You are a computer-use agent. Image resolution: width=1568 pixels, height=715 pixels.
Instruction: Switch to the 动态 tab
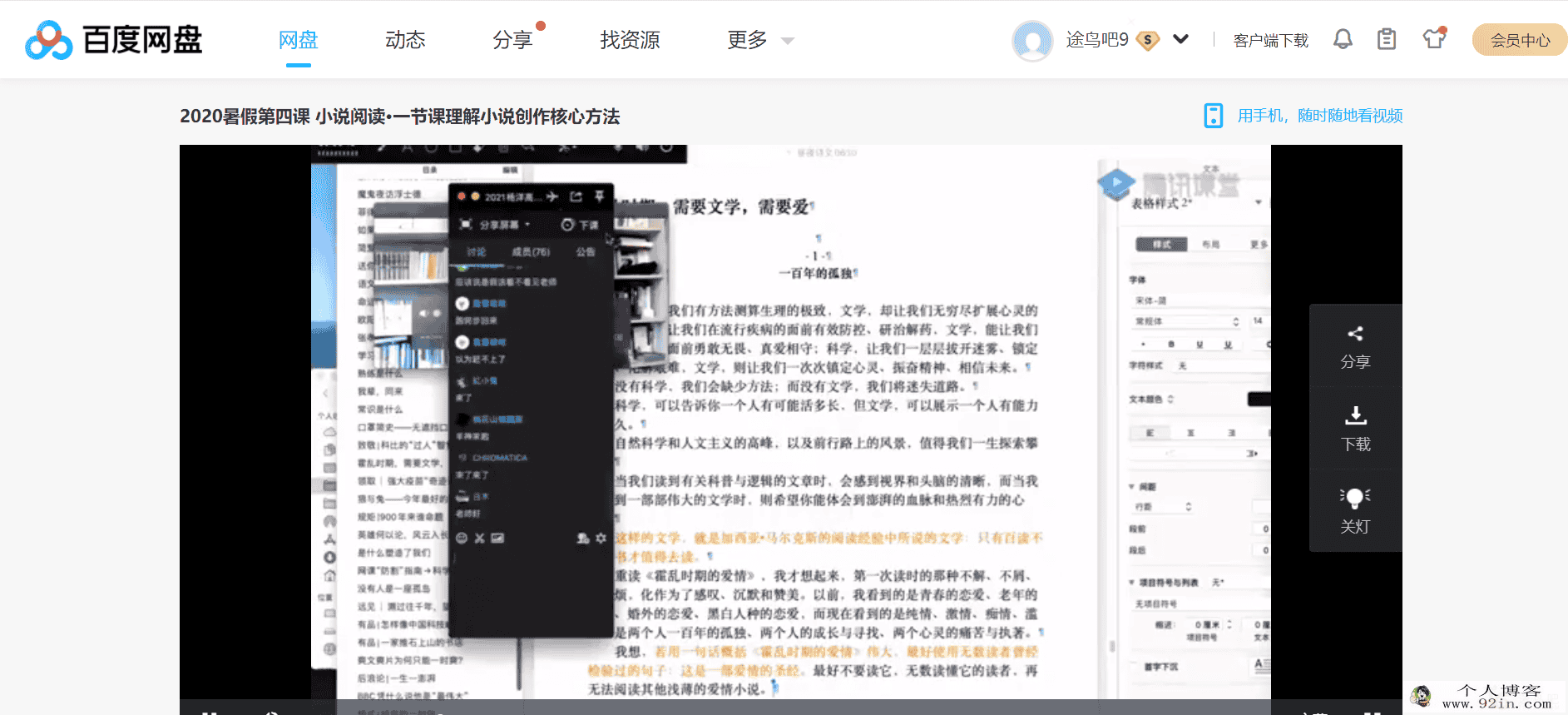(x=405, y=40)
